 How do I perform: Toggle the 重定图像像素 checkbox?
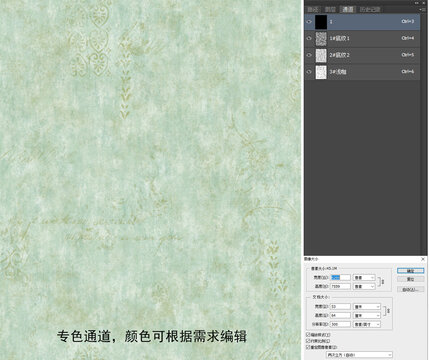(x=308, y=347)
